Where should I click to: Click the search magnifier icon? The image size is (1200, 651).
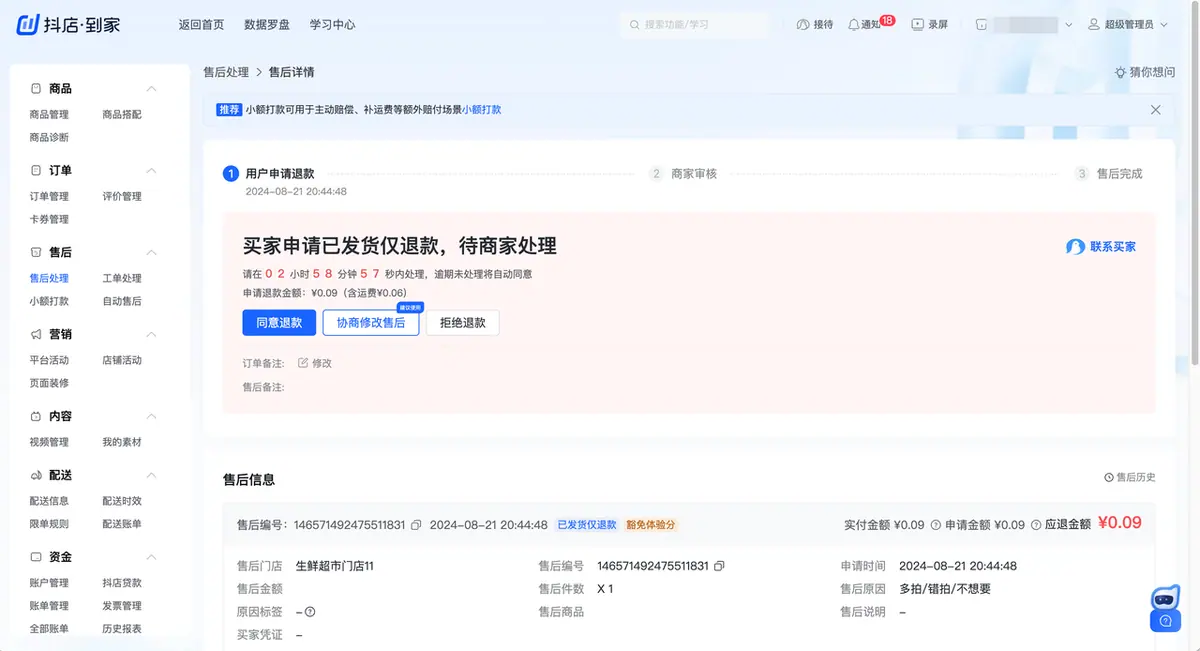tap(634, 24)
